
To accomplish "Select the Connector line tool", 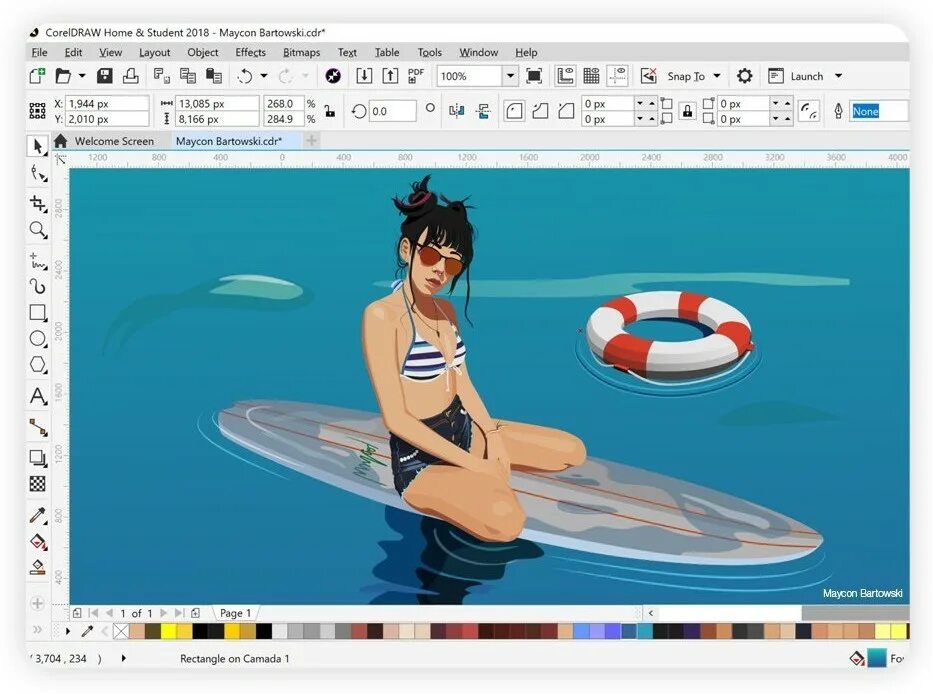I will tap(38, 427).
